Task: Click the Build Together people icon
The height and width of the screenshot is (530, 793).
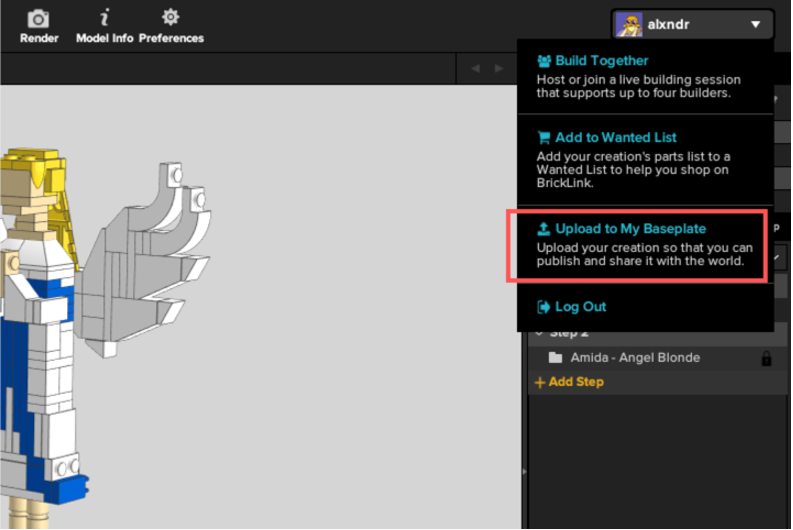Action: [x=544, y=61]
